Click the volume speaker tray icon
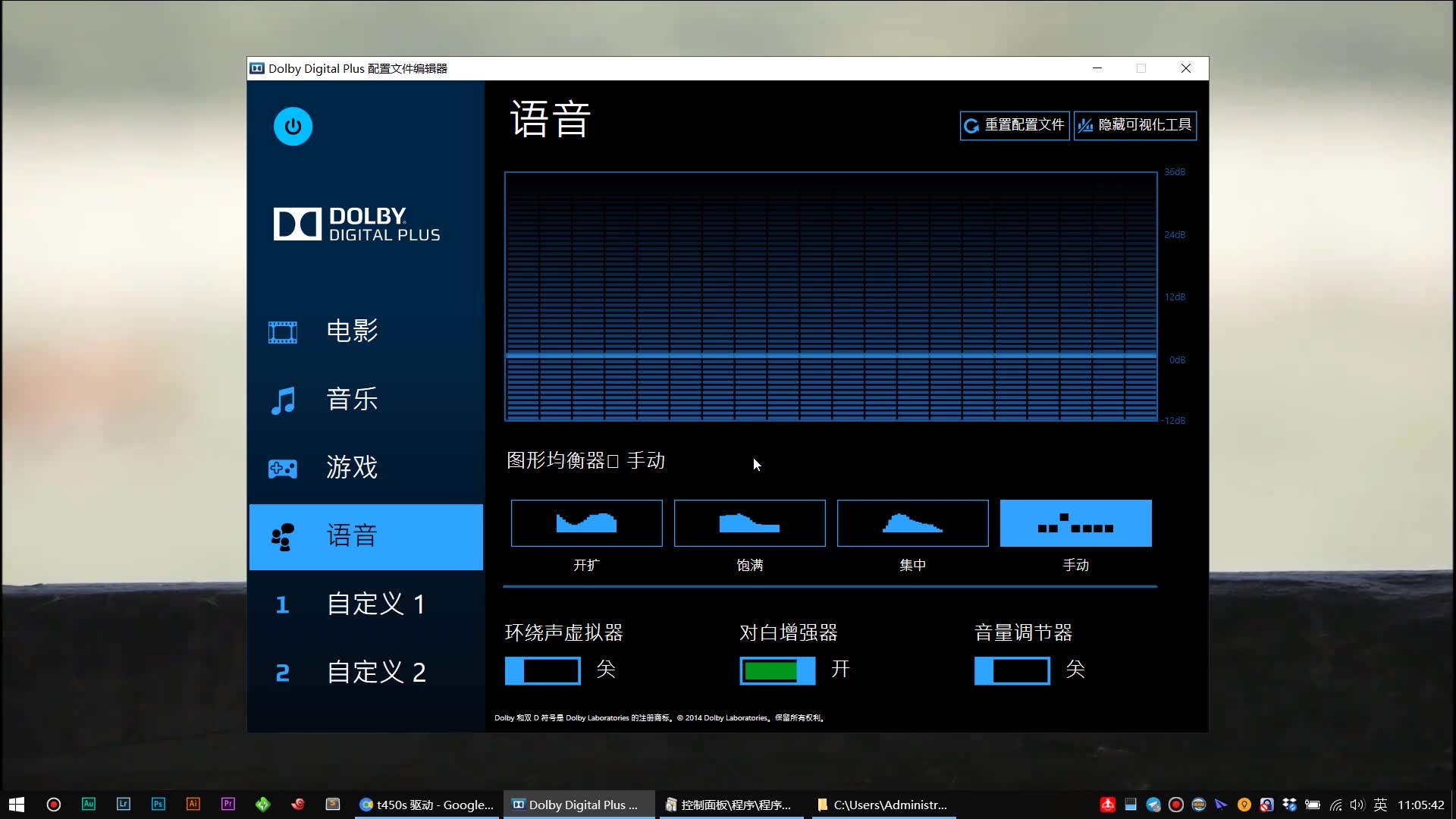This screenshot has width=1456, height=819. pyautogui.click(x=1357, y=805)
